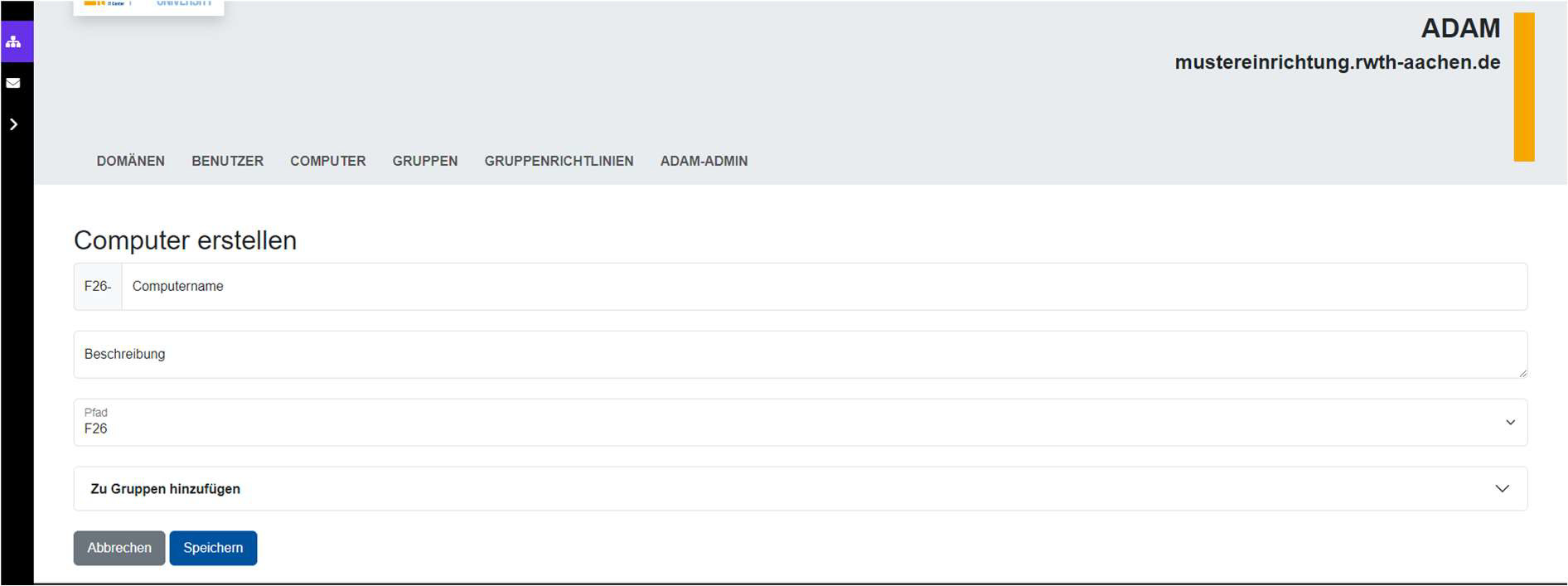Open the mail envelope icon in sidebar

14,83
